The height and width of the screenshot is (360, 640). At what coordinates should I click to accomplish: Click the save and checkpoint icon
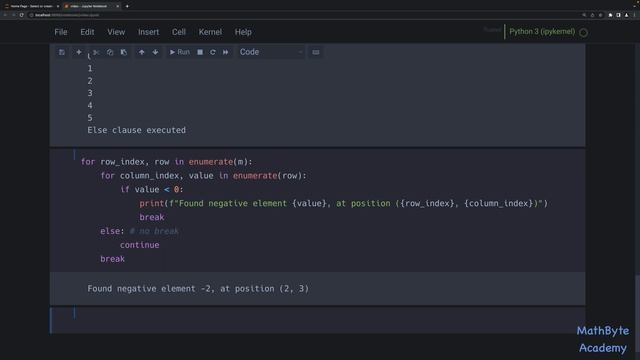tap(62, 52)
